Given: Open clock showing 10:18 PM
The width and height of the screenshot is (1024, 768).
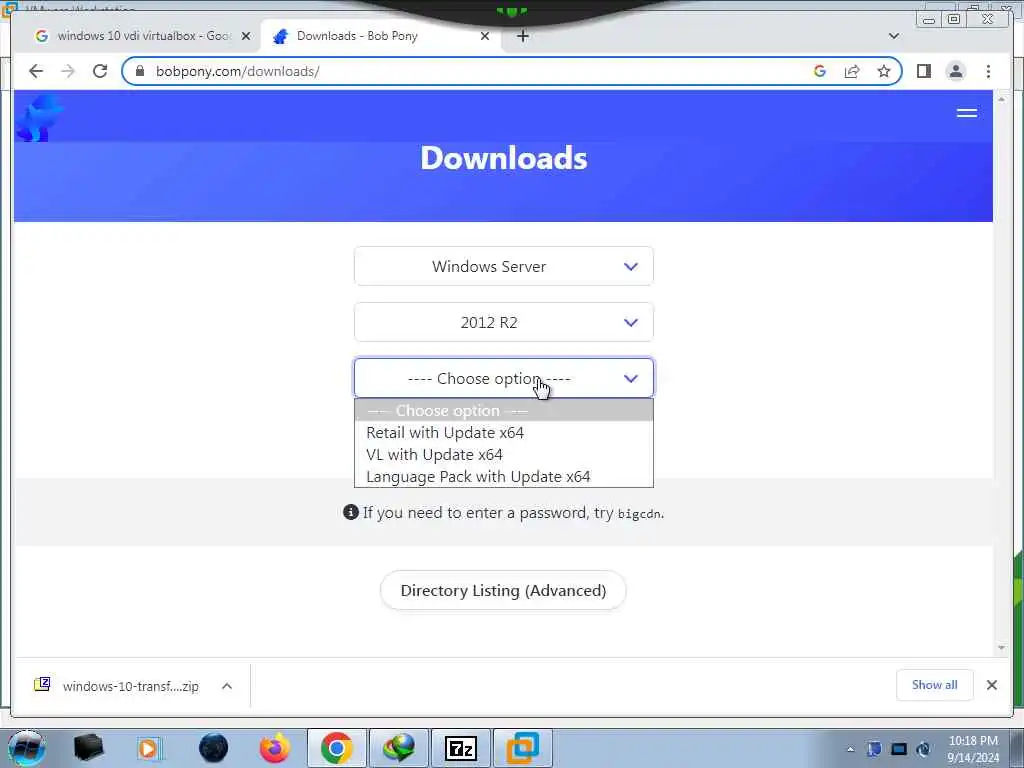Looking at the screenshot, I should (x=973, y=749).
